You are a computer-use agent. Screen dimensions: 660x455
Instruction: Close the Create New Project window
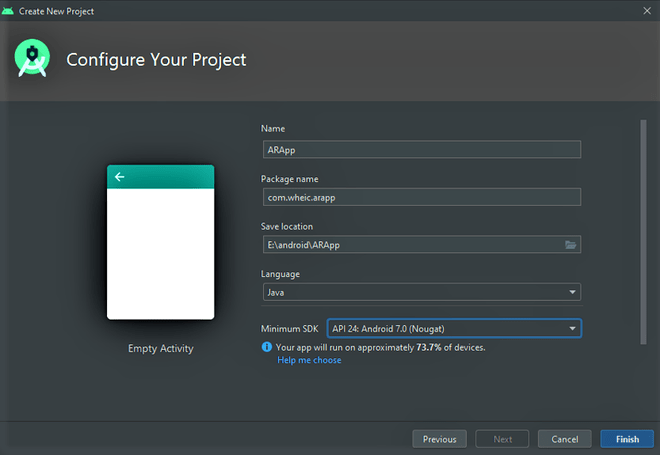[646, 9]
